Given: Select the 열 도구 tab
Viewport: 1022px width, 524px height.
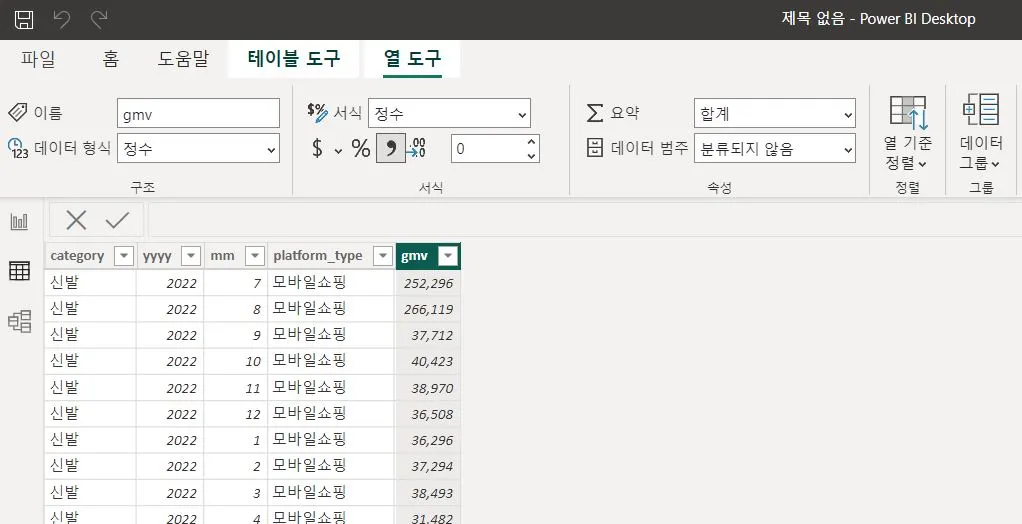Looking at the screenshot, I should click(412, 59).
